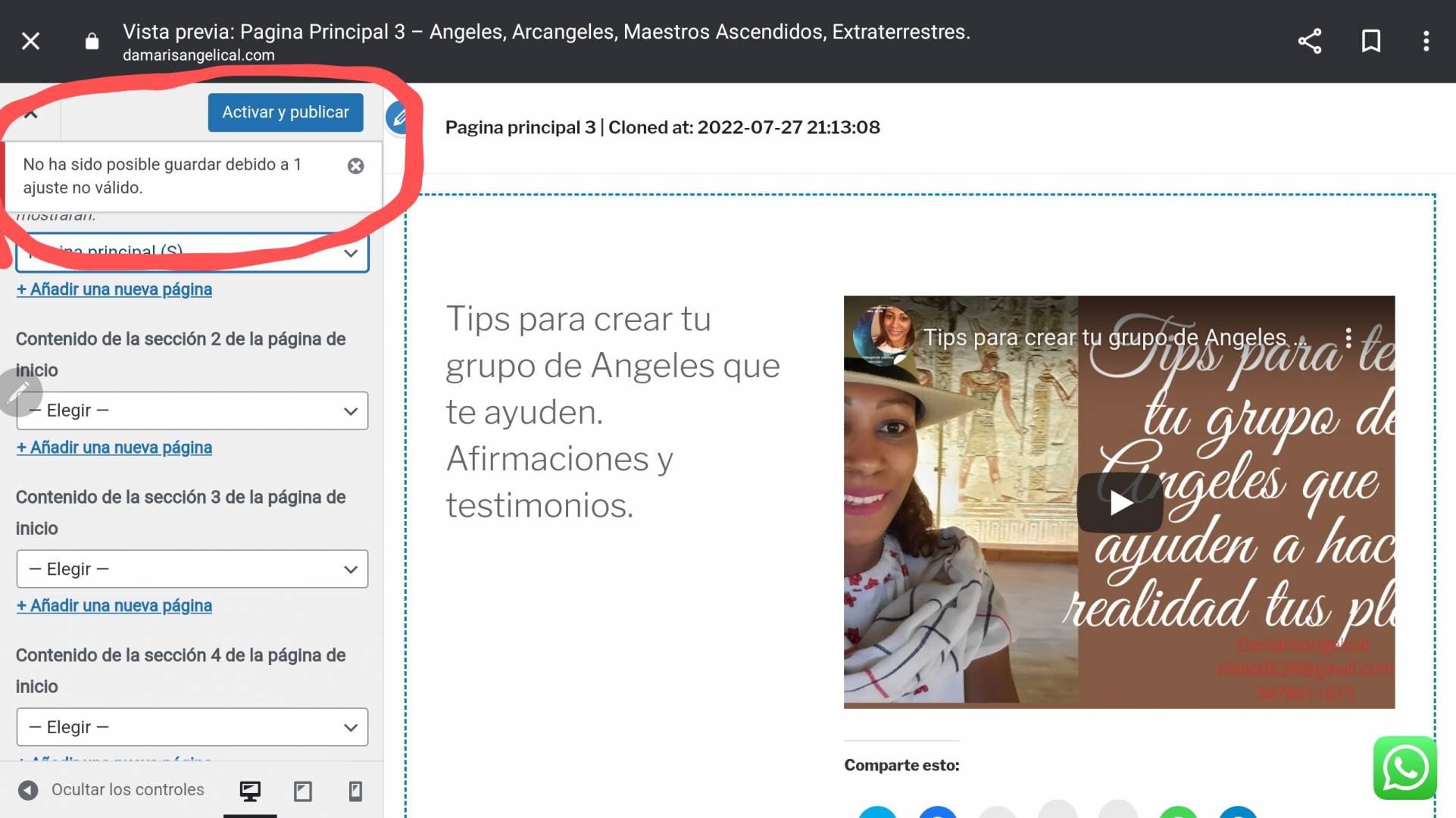The image size is (1456, 818).
Task: Click the error message text
Action: tap(162, 176)
